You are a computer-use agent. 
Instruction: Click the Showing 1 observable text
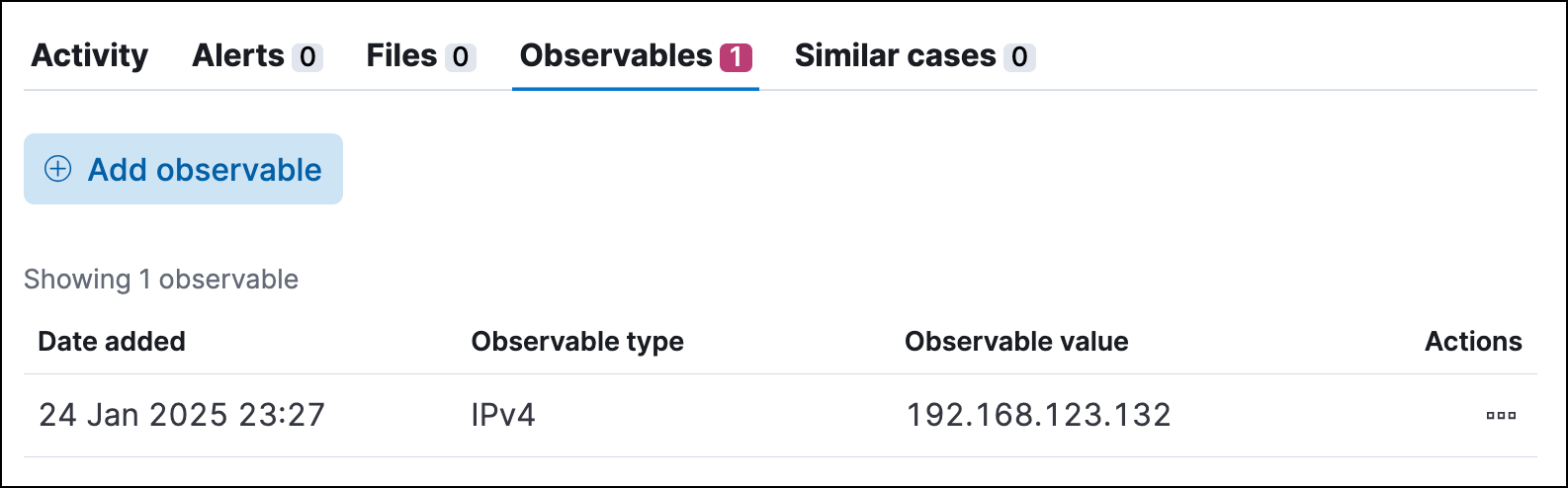pos(161,280)
